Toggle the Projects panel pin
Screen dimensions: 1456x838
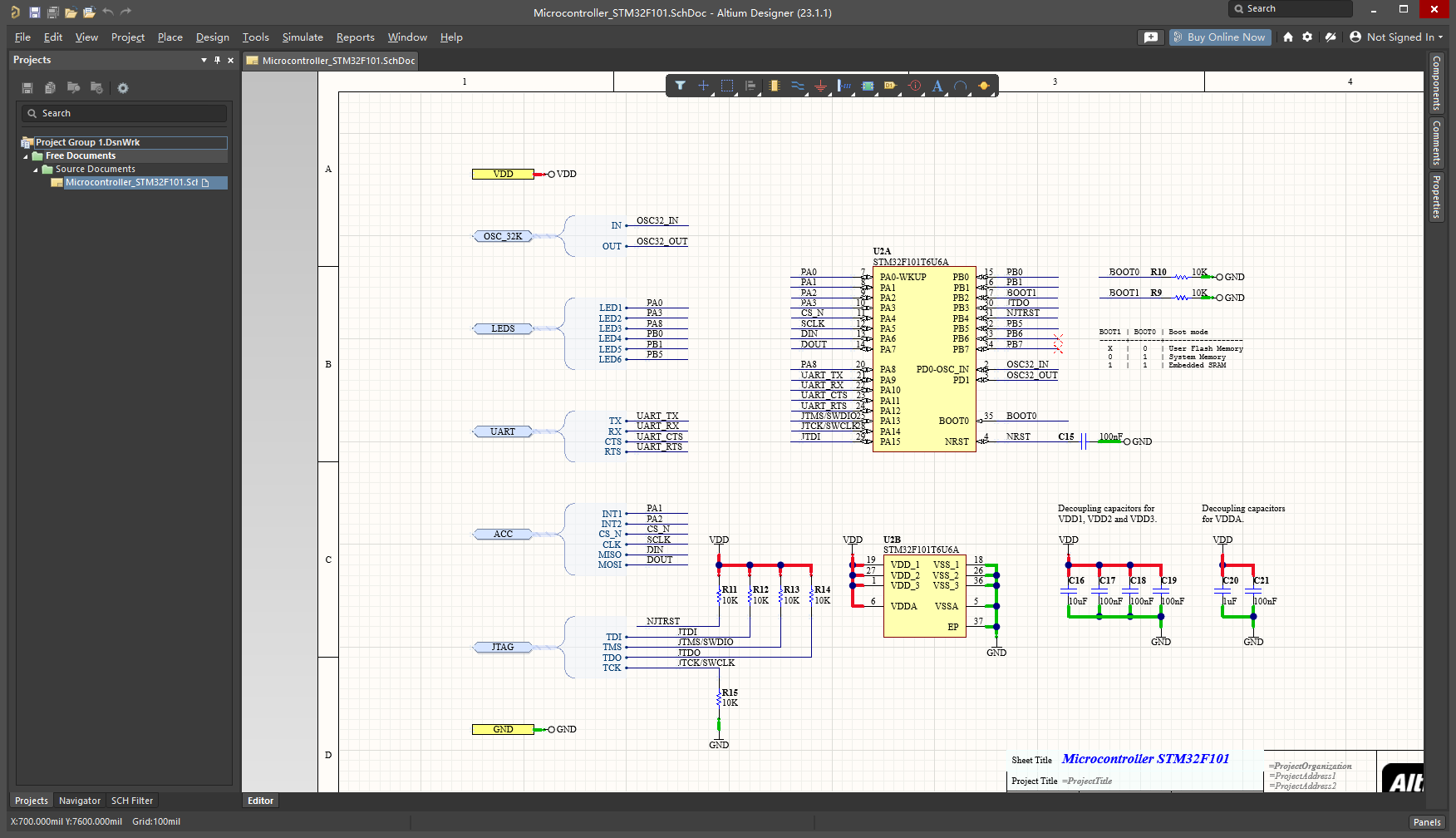pyautogui.click(x=218, y=60)
